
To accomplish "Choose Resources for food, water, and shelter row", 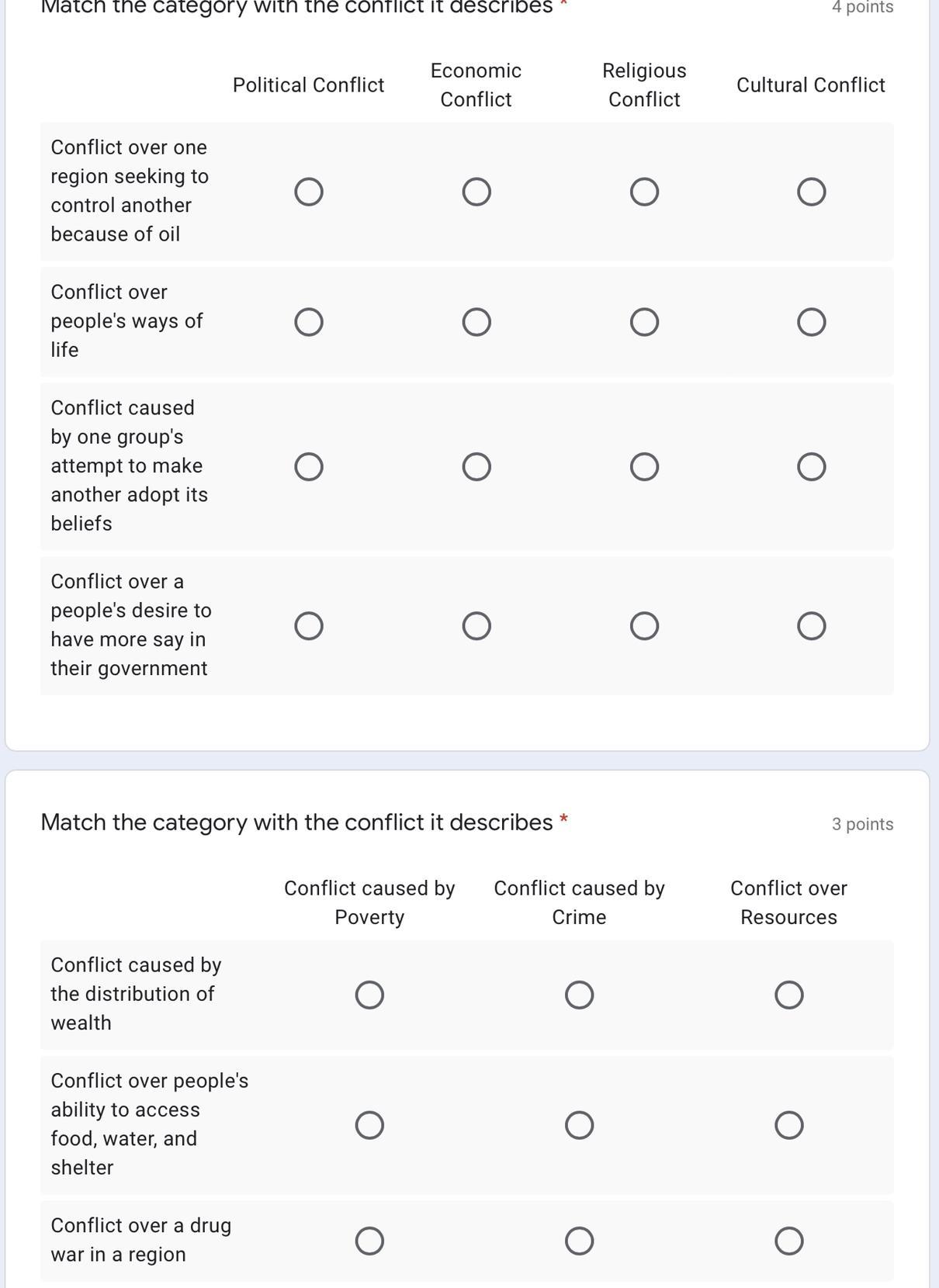I will point(788,1125).
